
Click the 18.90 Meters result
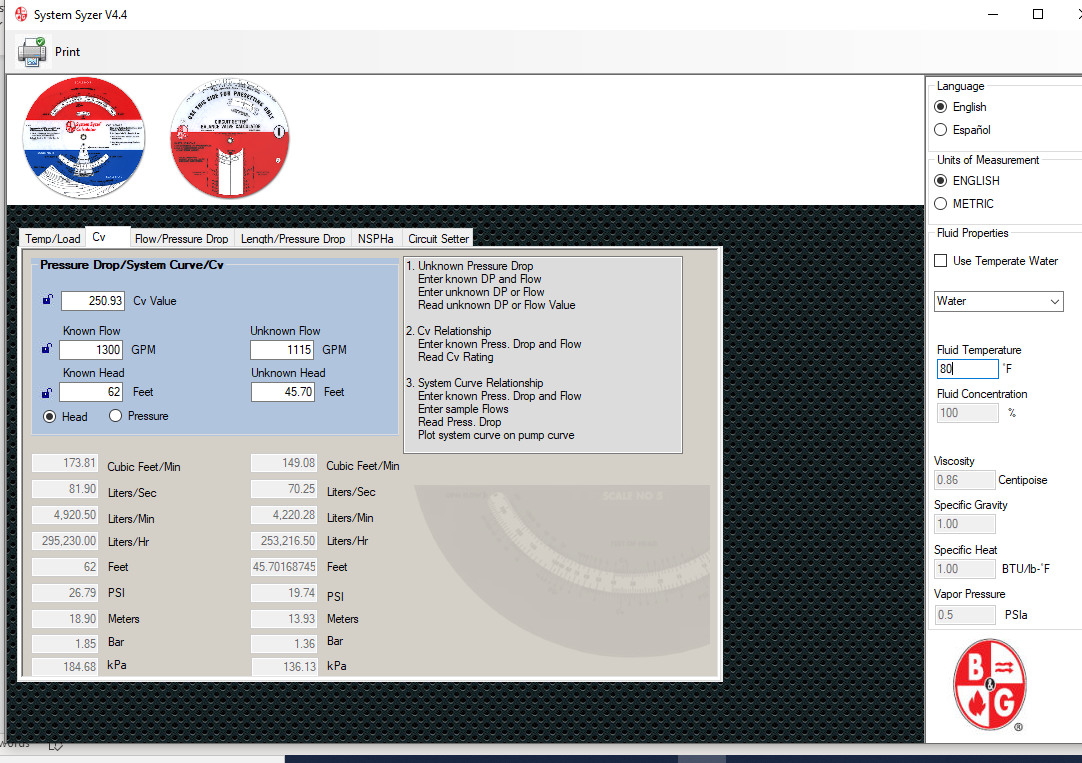tap(65, 619)
